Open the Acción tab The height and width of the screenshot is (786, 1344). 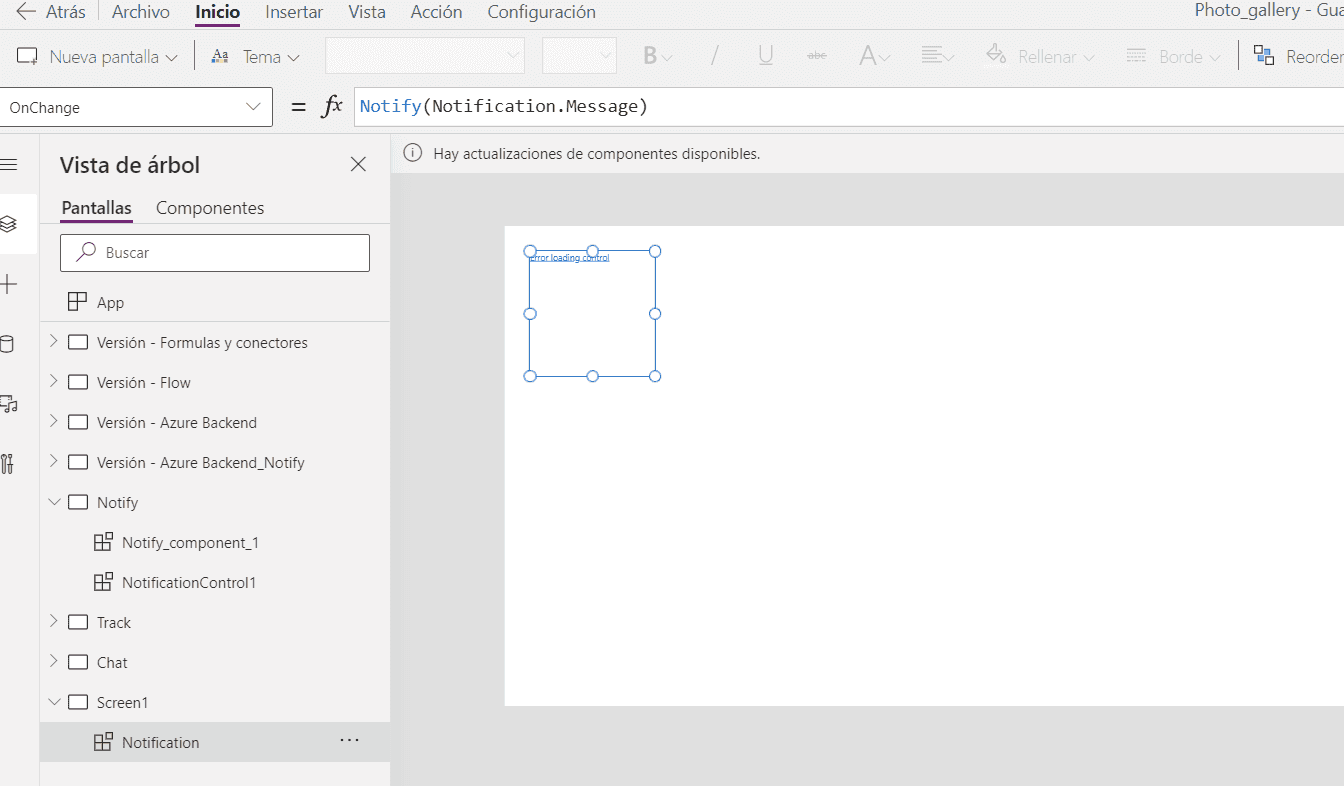coord(436,12)
